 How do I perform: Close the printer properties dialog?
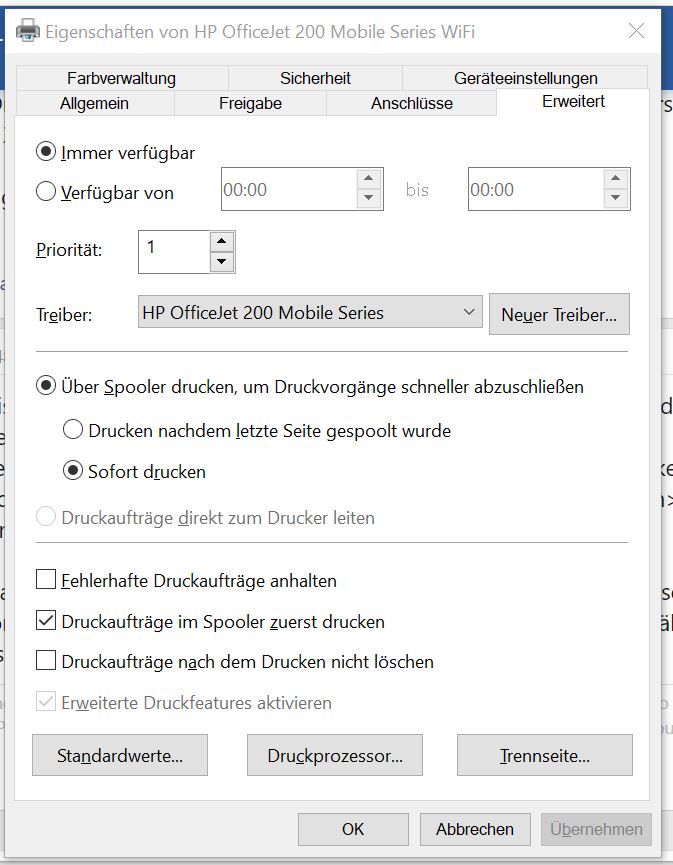pos(636,31)
